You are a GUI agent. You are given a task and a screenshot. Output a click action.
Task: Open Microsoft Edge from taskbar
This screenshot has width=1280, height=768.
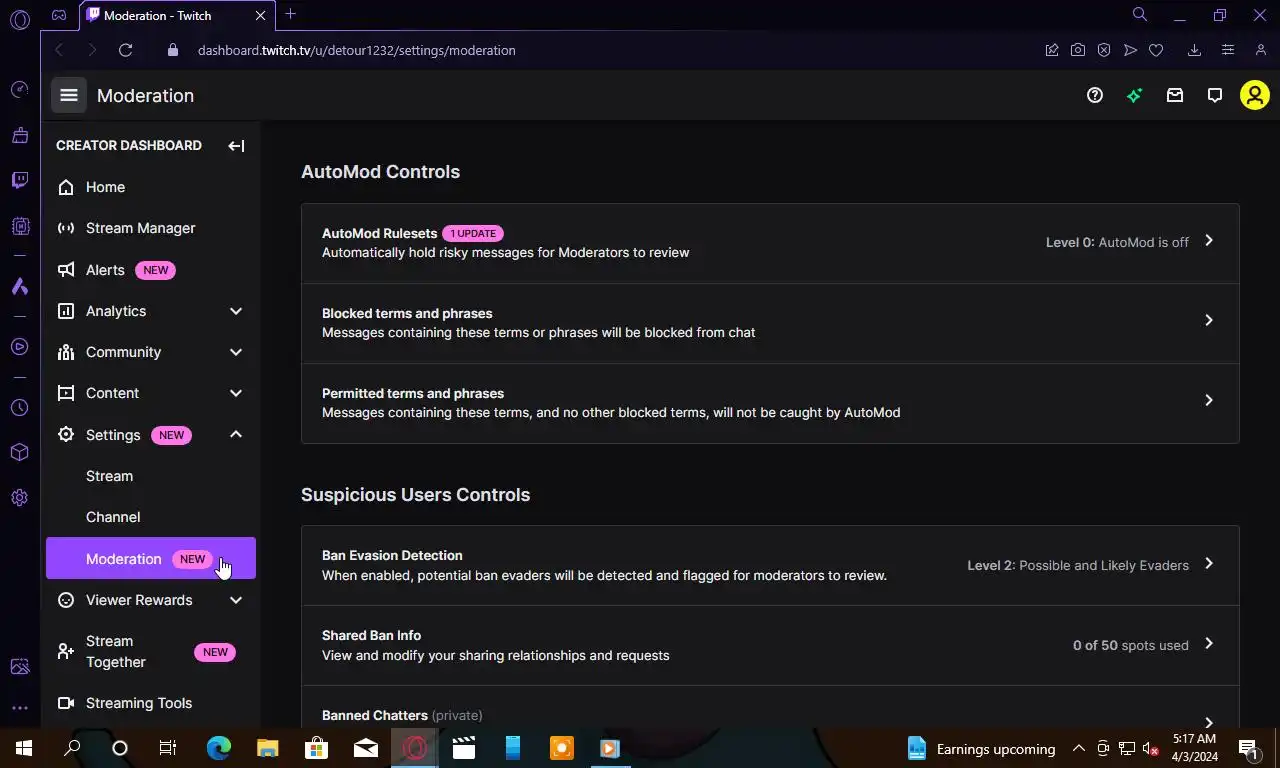[219, 748]
